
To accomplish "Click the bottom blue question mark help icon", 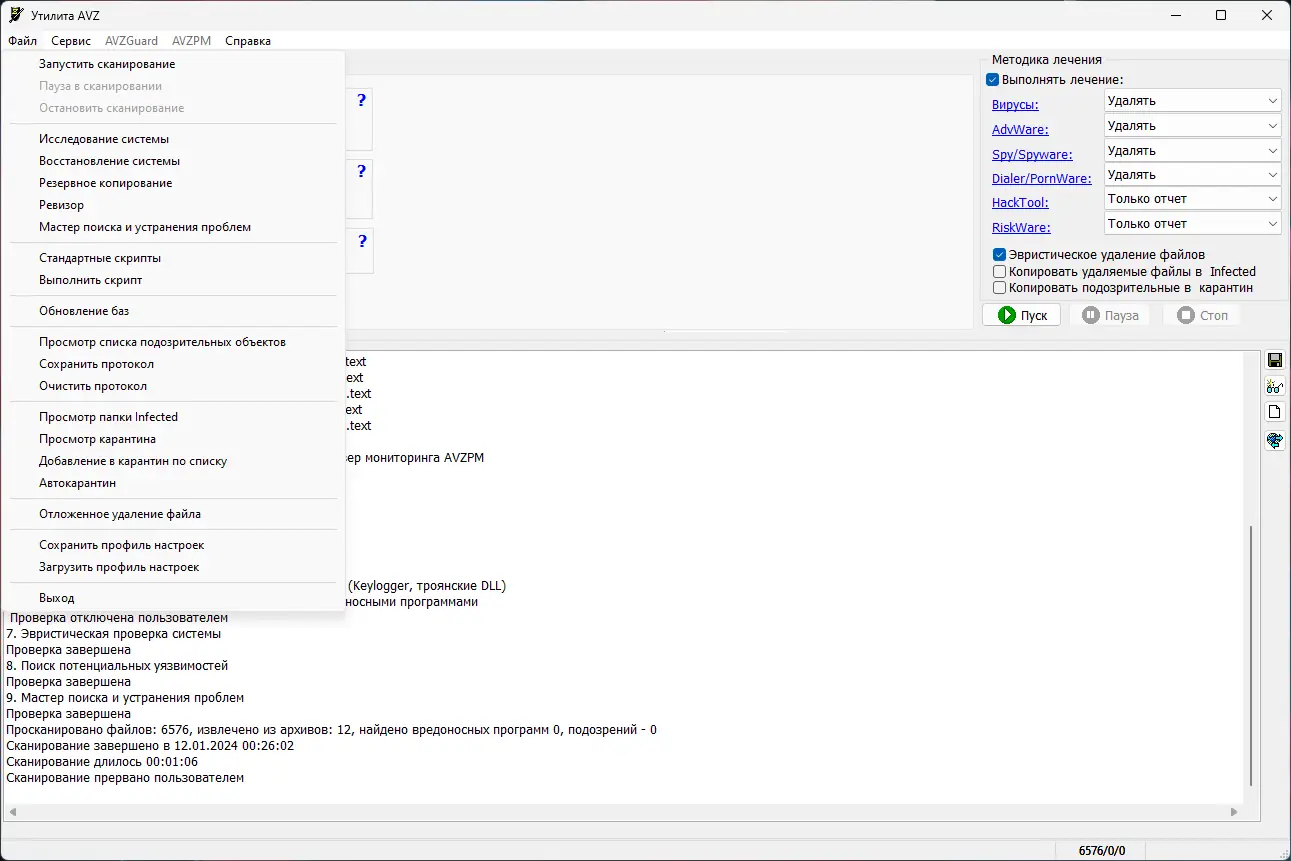I will (361, 241).
